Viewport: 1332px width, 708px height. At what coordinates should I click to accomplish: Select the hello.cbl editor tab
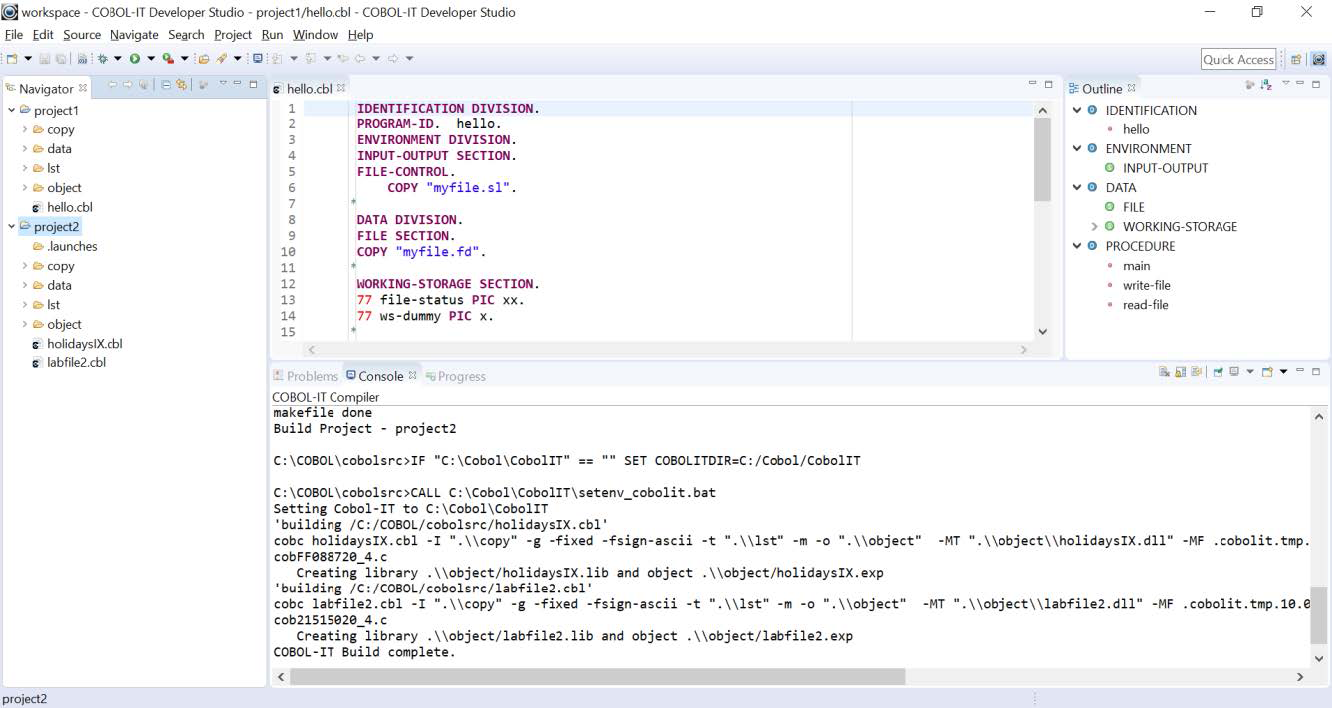309,88
